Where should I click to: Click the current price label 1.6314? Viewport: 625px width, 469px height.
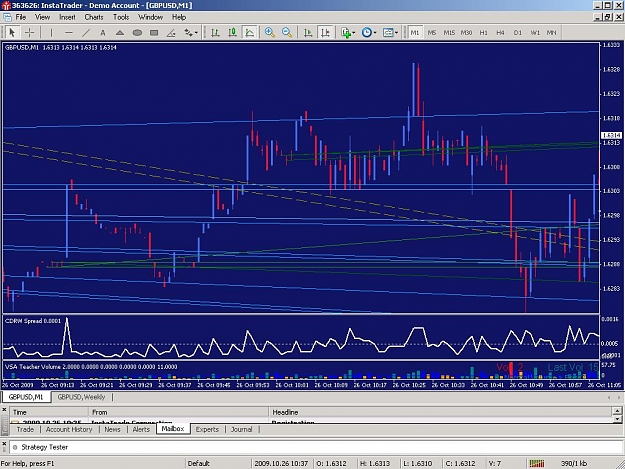(611, 135)
